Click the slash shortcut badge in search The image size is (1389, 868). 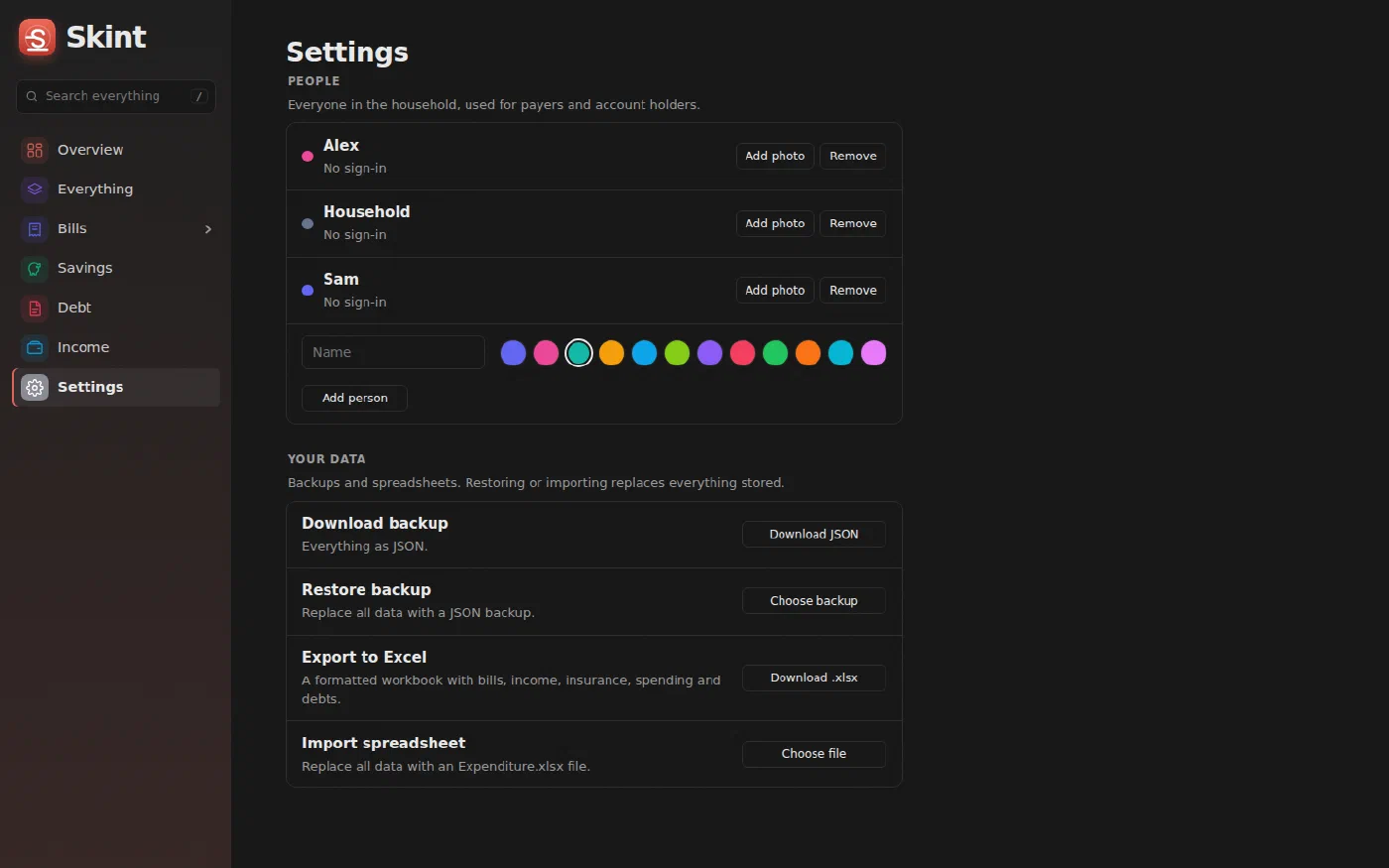199,96
